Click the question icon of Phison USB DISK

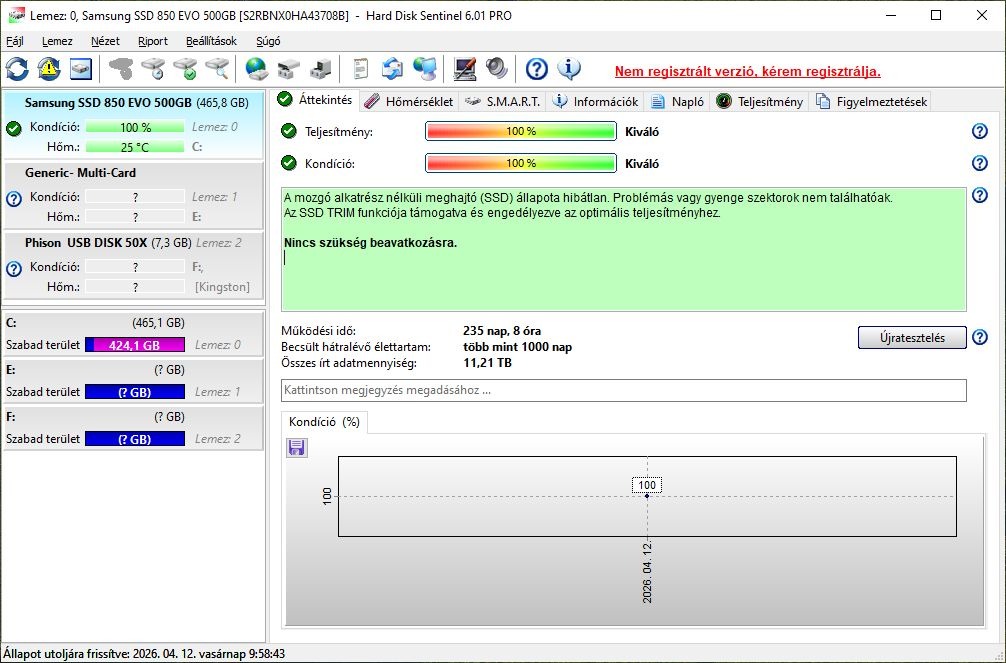(x=13, y=269)
